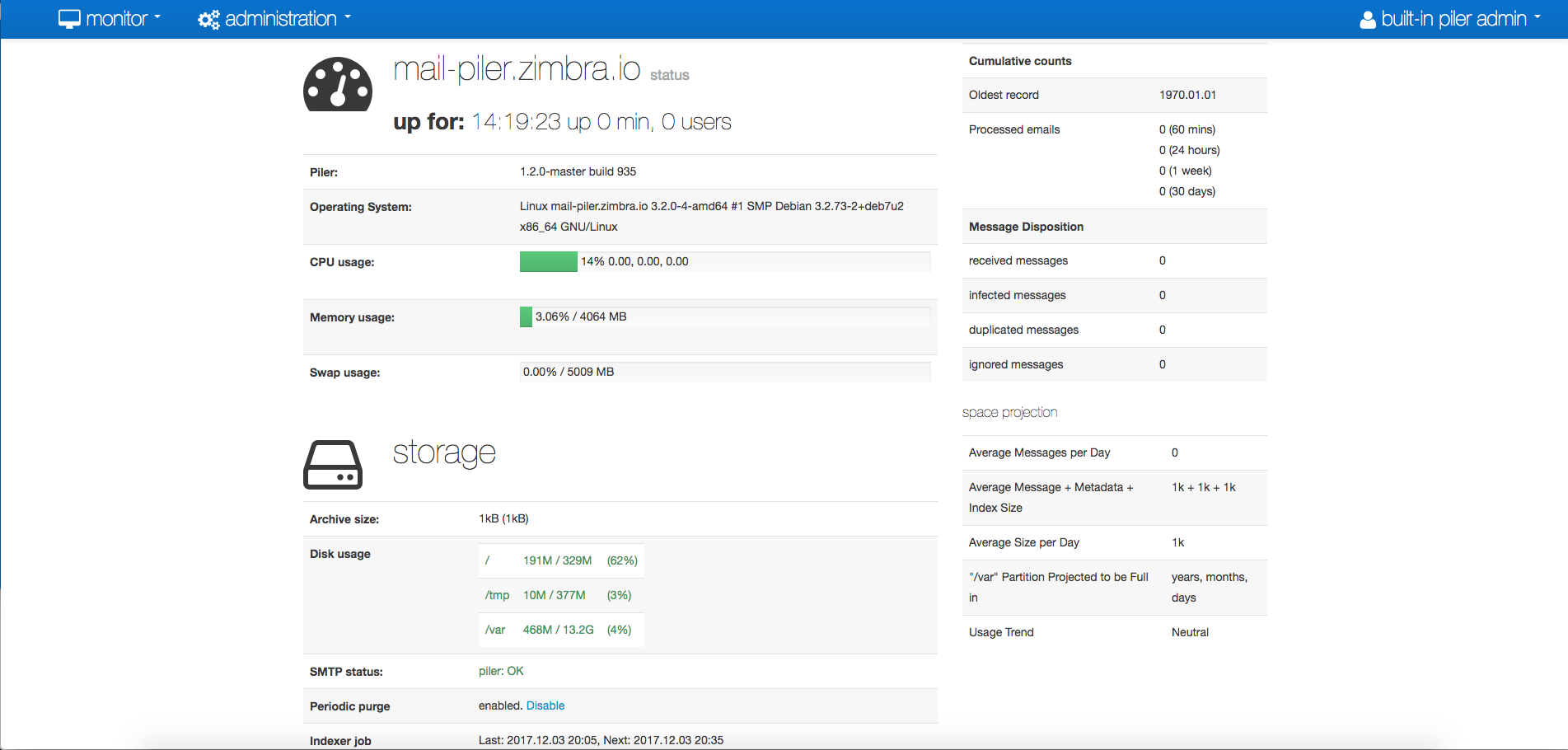Click the Swap usage progress bar
Viewport: 1568px width, 750px height.
click(x=725, y=372)
